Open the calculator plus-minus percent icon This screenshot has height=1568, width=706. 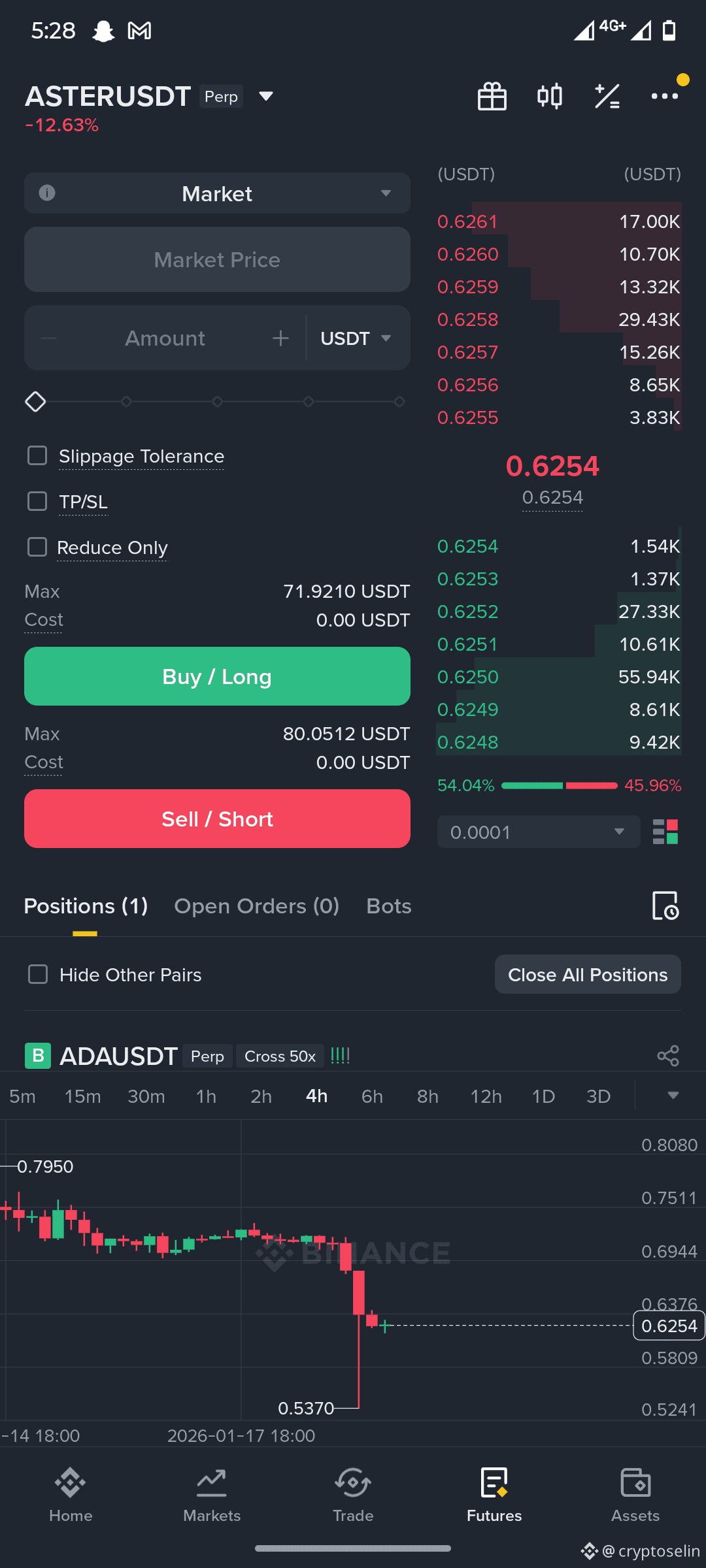point(607,97)
